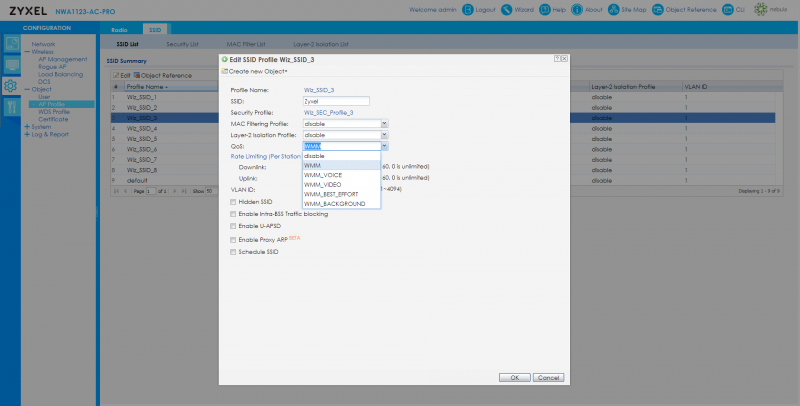Open the Monitor sidebar icon
Image resolution: width=800 pixels, height=406 pixels.
pos(12,65)
